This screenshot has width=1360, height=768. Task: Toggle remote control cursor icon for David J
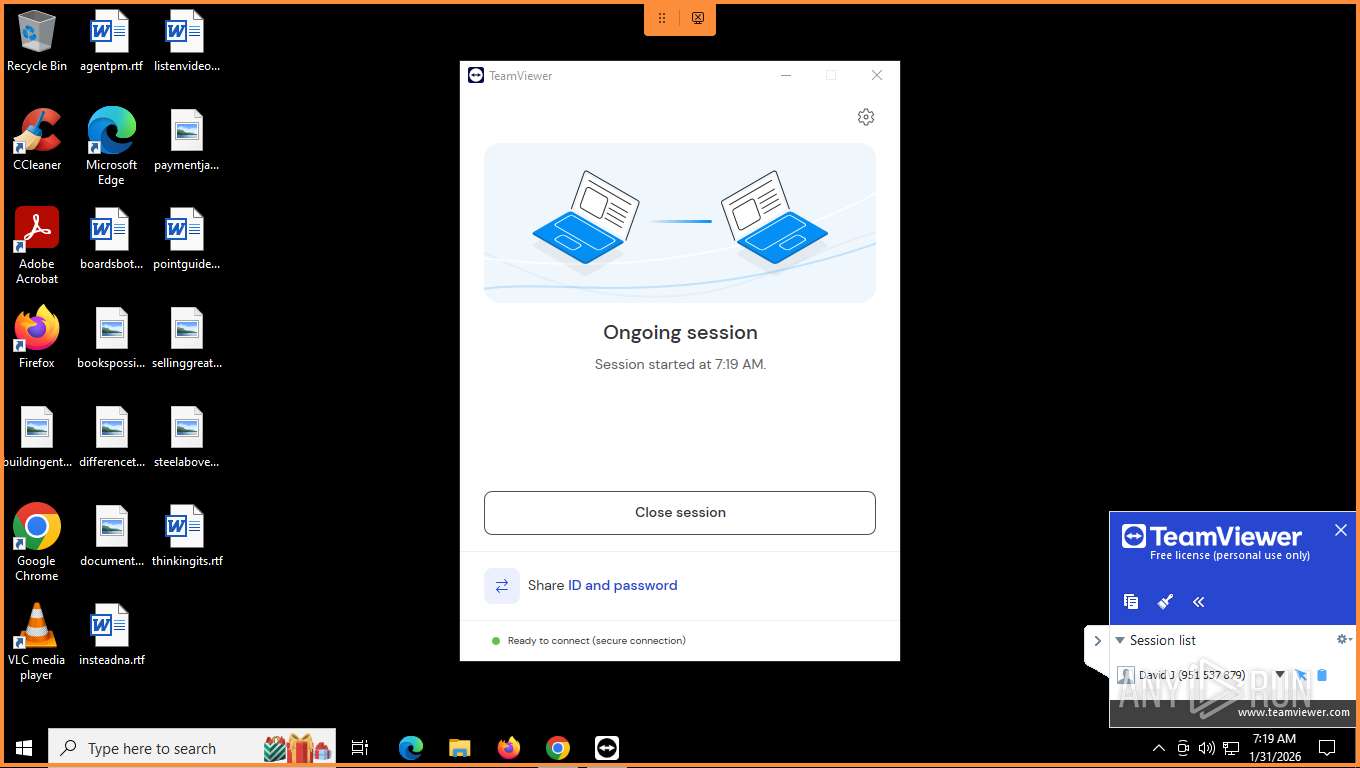pyautogui.click(x=1301, y=675)
